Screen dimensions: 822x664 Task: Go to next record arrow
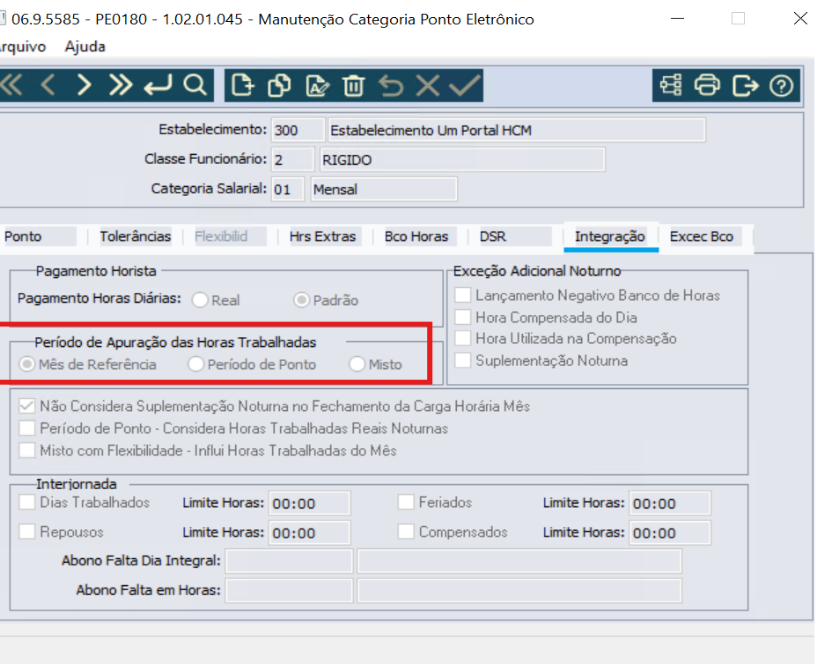84,85
